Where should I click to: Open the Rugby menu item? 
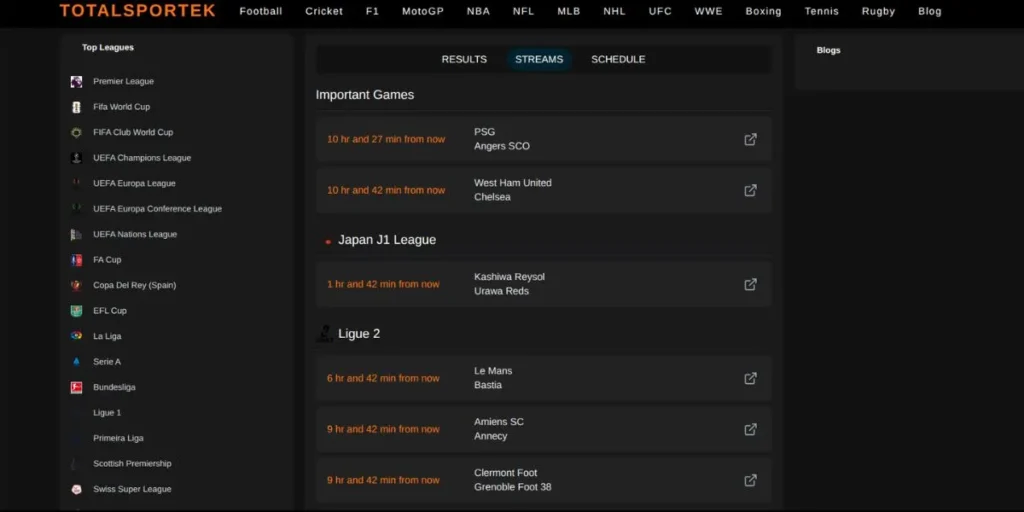[x=878, y=11]
